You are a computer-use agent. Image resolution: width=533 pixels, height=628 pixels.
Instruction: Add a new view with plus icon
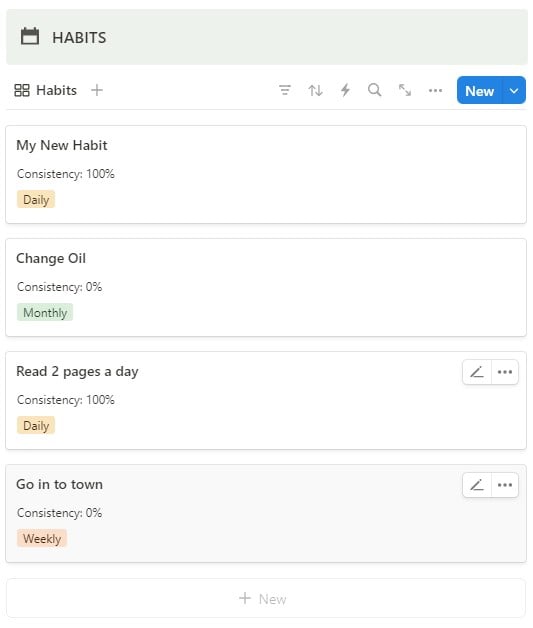pyautogui.click(x=97, y=90)
